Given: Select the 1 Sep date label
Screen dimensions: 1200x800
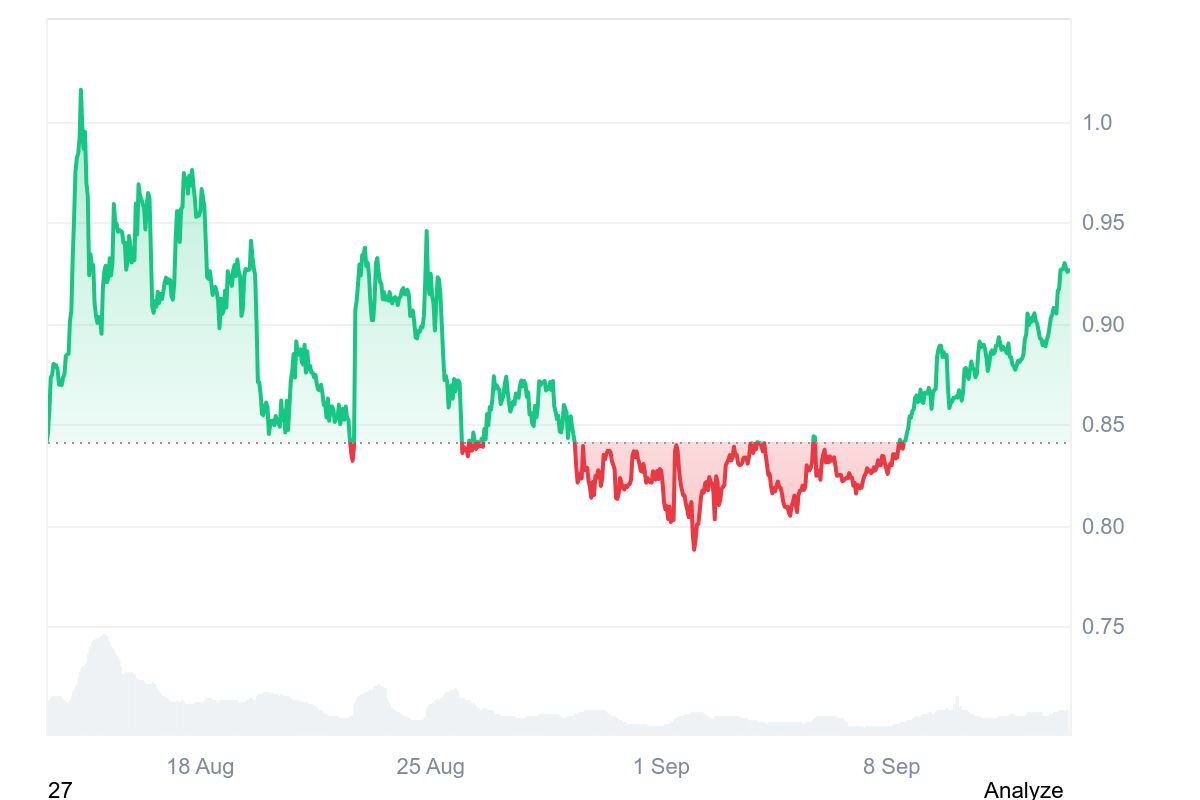Looking at the screenshot, I should pos(661,767).
